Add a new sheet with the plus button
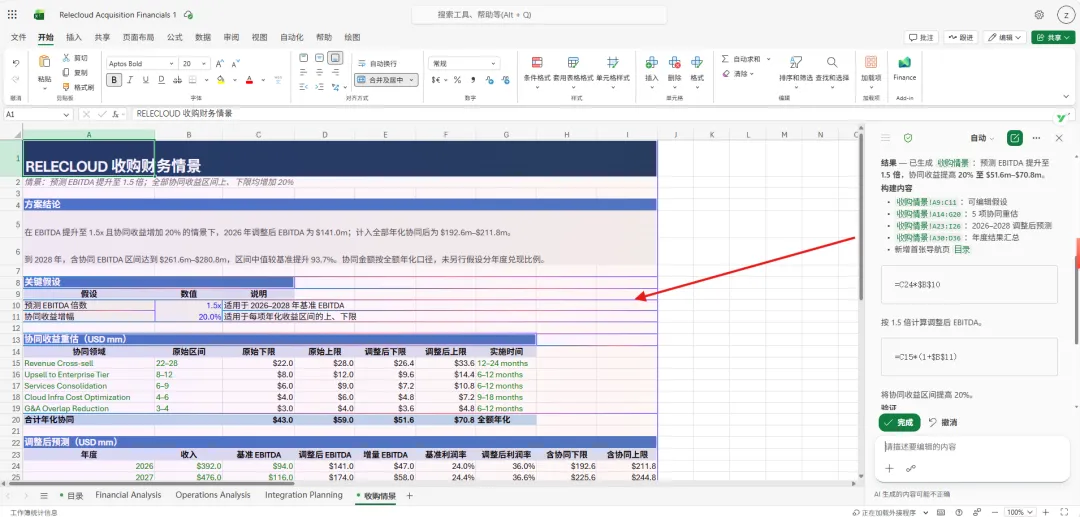This screenshot has height=517, width=1080. (x=410, y=495)
